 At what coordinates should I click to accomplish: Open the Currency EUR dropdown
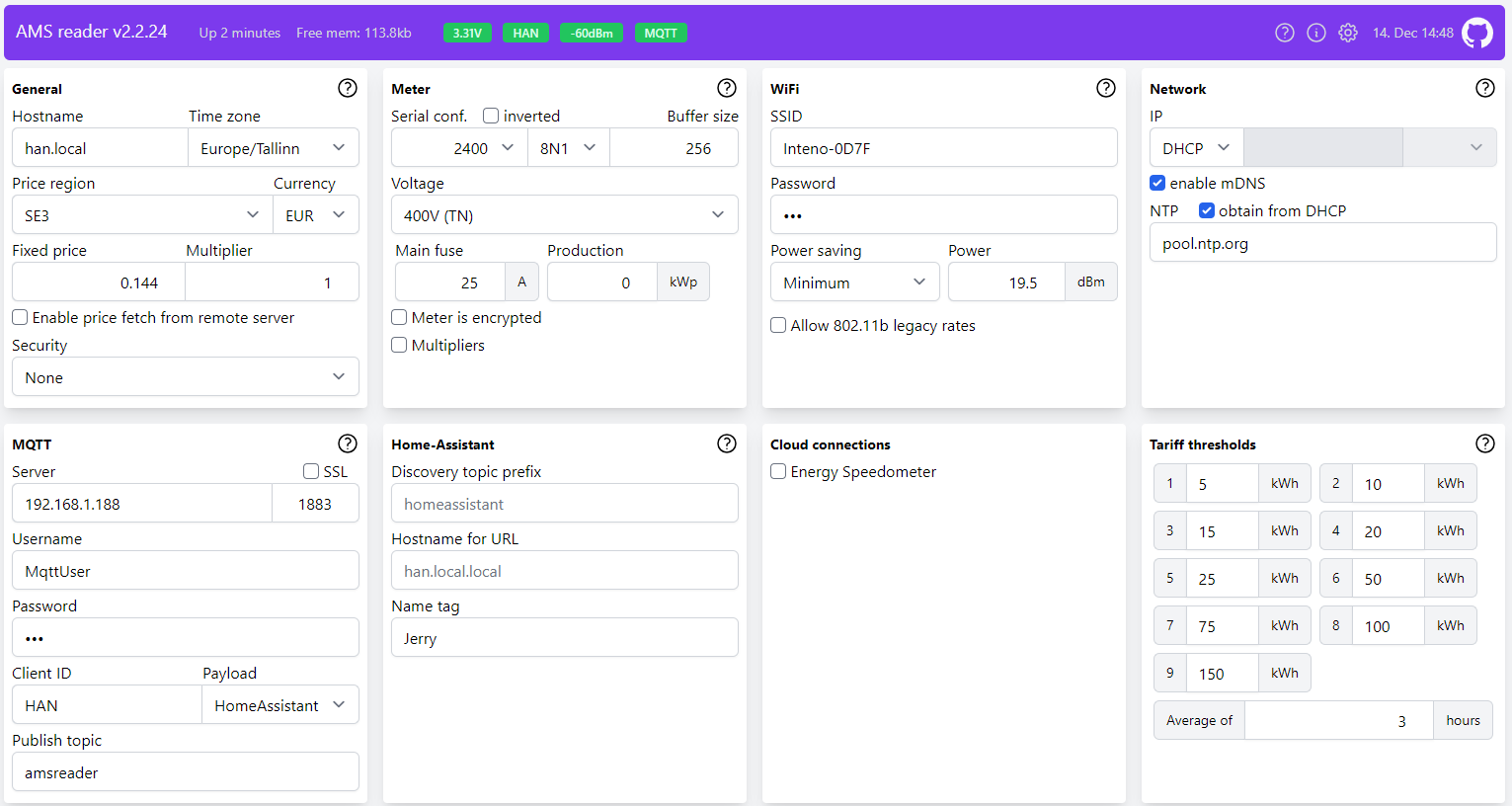click(x=316, y=215)
